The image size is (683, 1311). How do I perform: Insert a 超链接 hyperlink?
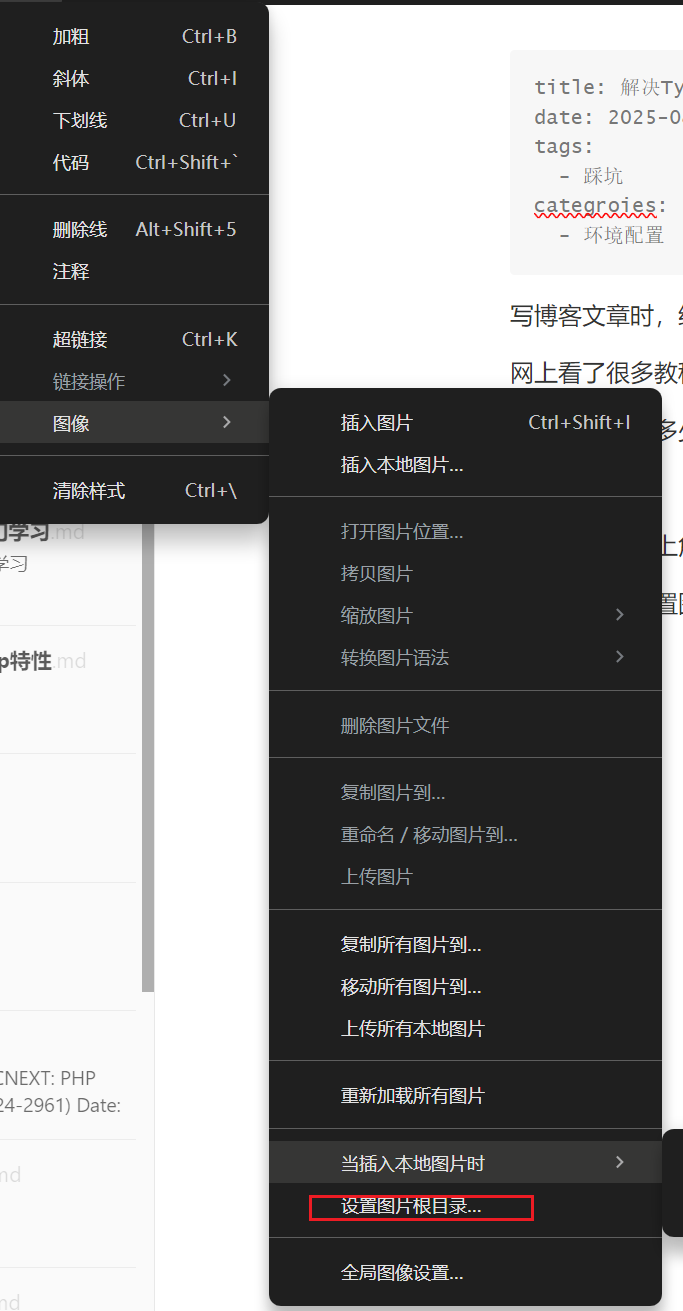(x=80, y=340)
